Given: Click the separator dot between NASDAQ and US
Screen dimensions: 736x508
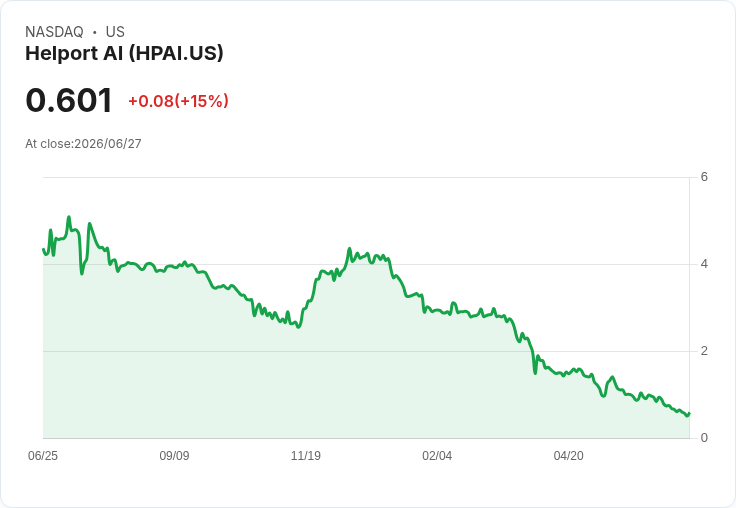Looking at the screenshot, I should coord(95,32).
